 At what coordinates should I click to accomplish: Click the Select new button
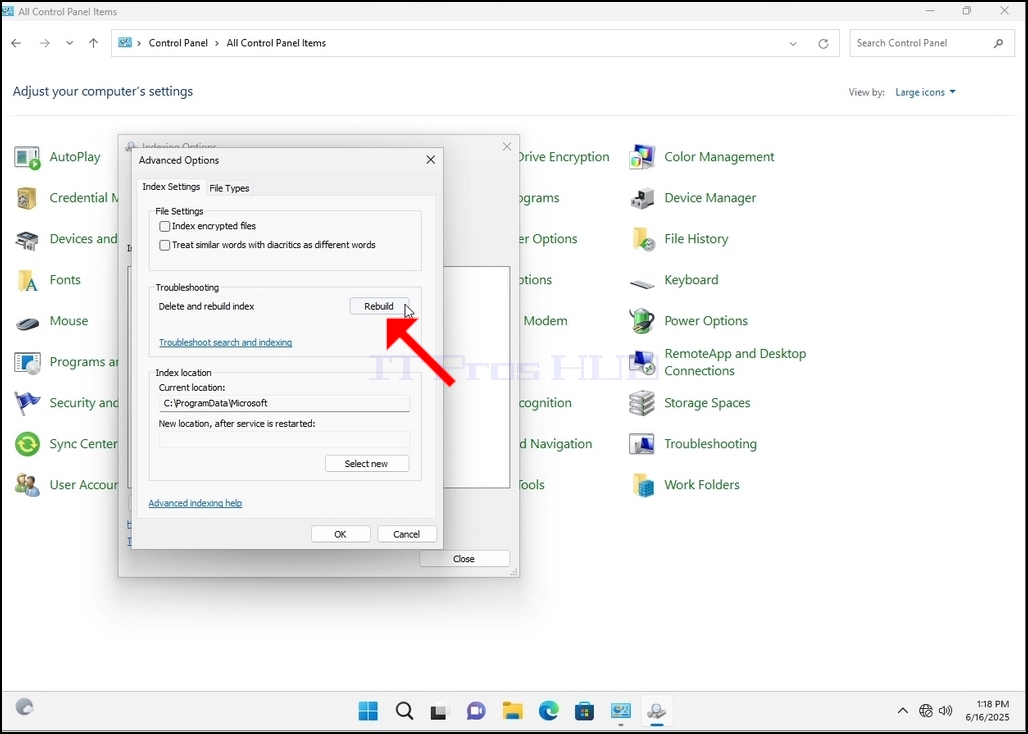[366, 464]
